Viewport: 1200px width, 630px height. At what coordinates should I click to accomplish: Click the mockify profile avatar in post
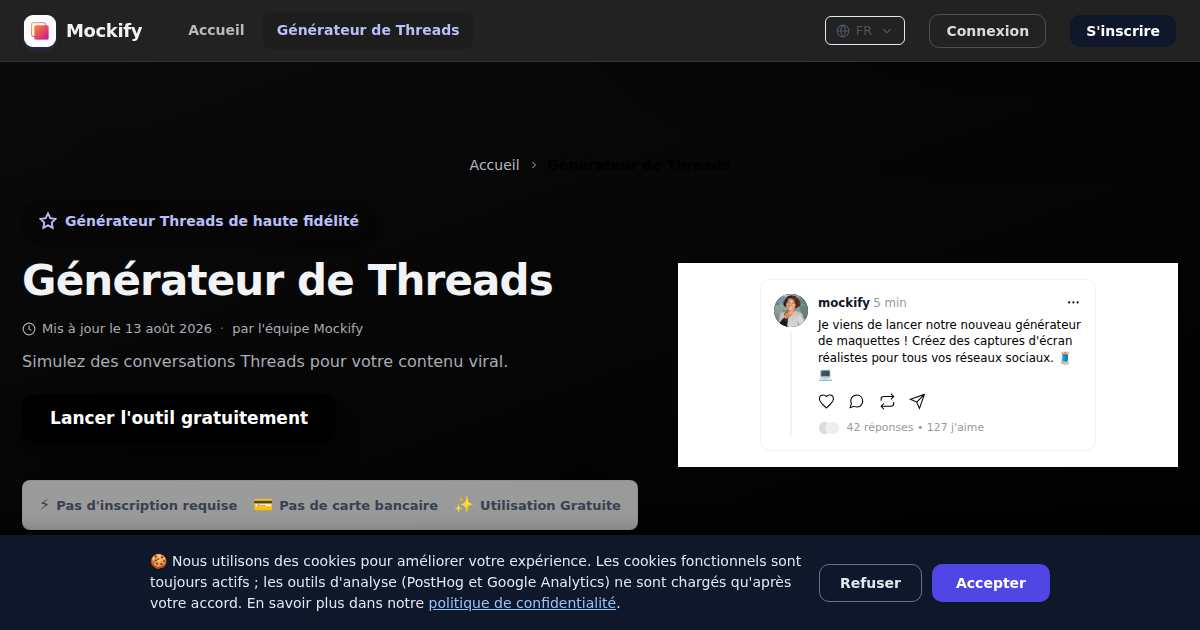(791, 310)
